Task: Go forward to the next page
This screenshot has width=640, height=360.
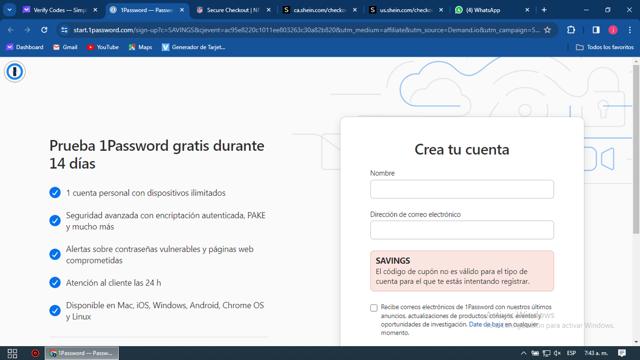Action: [x=27, y=30]
